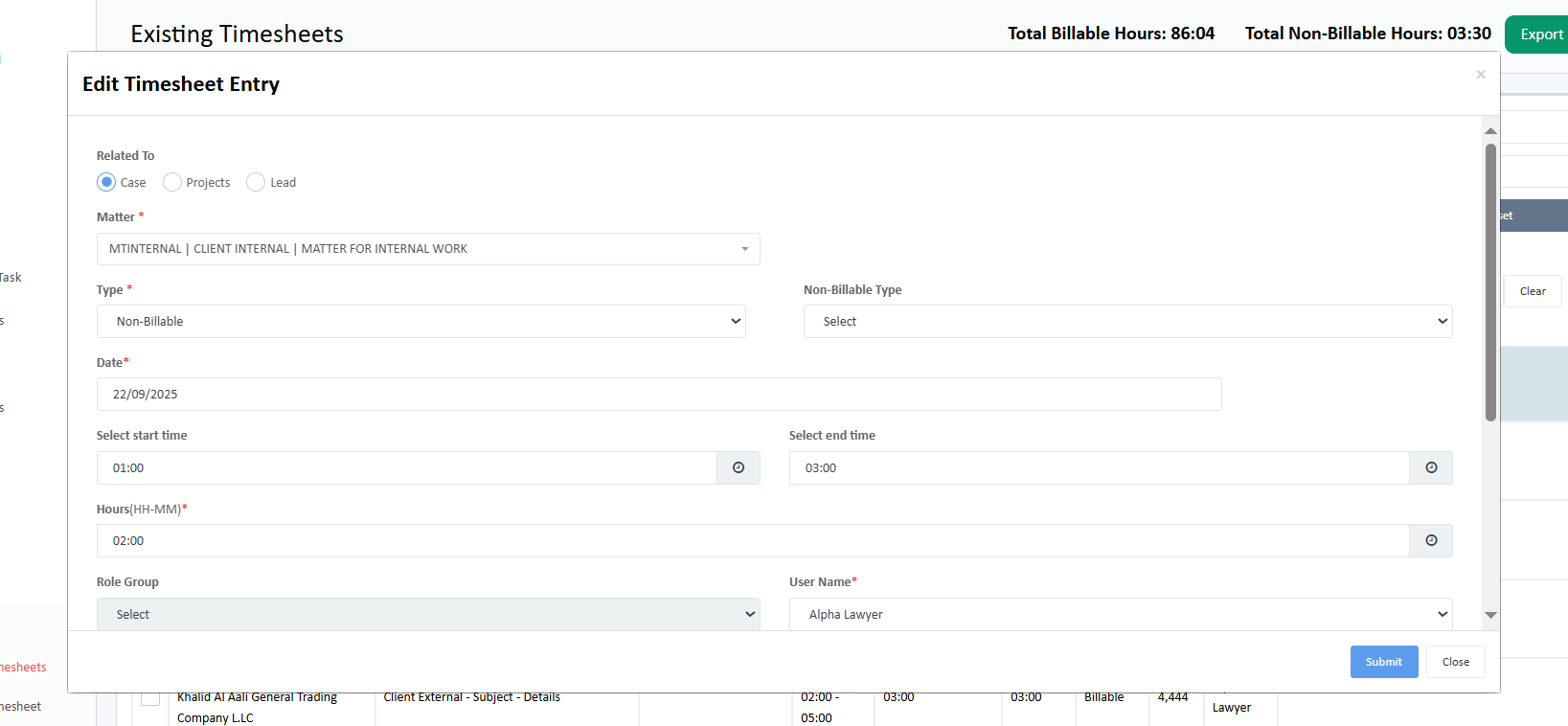Close the Edit Timesheet Entry dialog with the X

pos(1481,74)
